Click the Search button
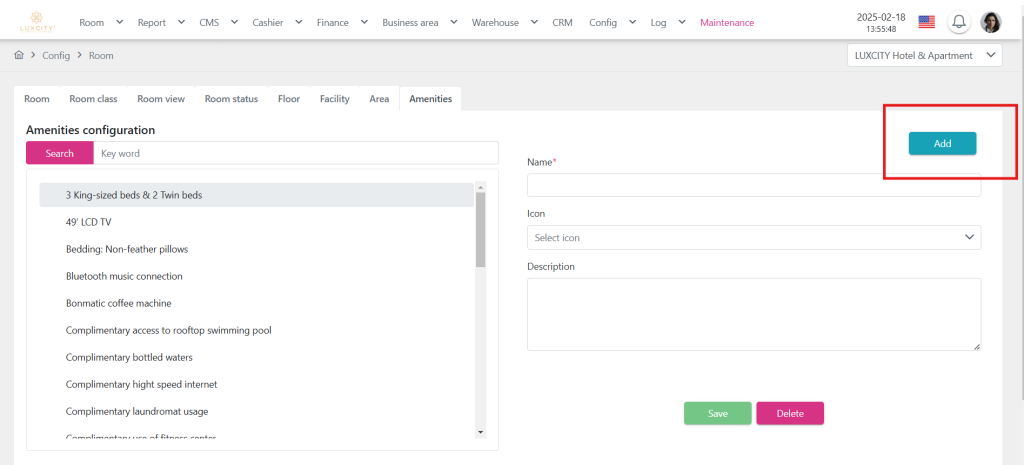The width and height of the screenshot is (1024, 465). coord(59,153)
